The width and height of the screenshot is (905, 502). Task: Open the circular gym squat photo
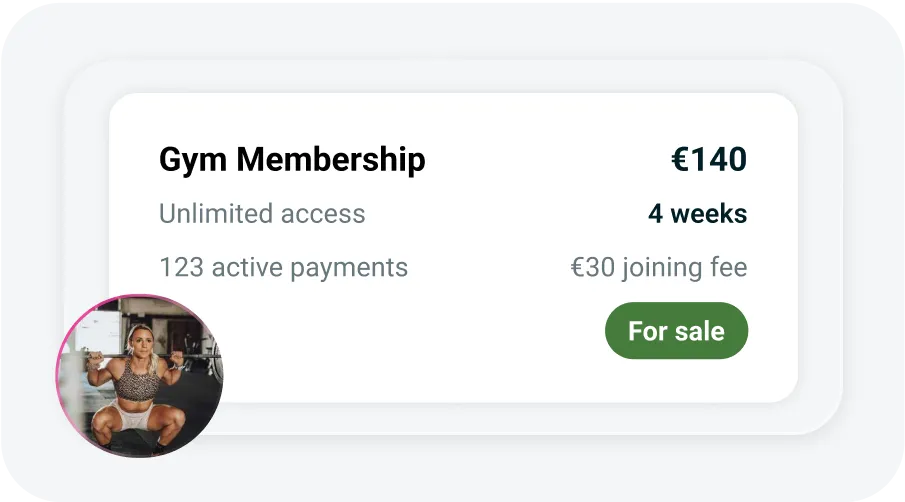click(x=140, y=377)
